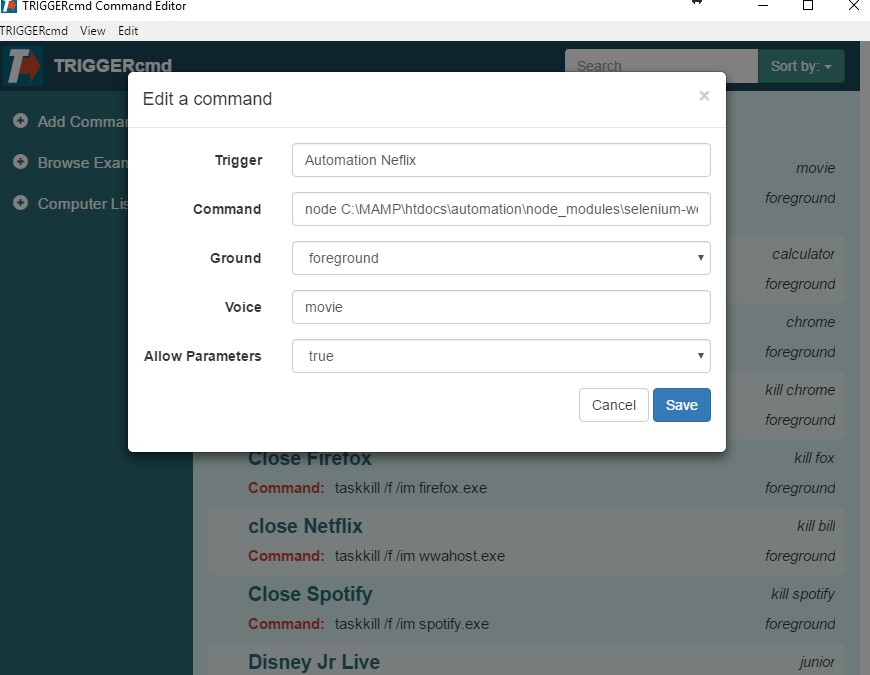Expand the Allow Parameters dropdown showing true

501,356
